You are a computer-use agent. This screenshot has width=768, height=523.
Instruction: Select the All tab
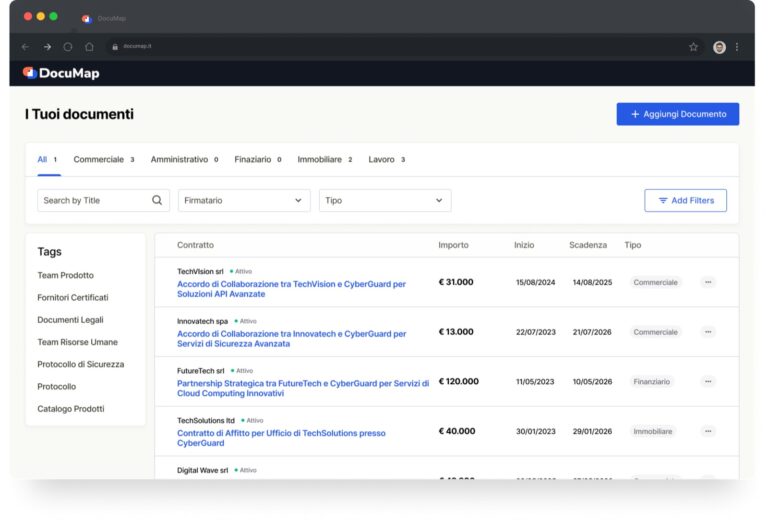pyautogui.click(x=48, y=160)
